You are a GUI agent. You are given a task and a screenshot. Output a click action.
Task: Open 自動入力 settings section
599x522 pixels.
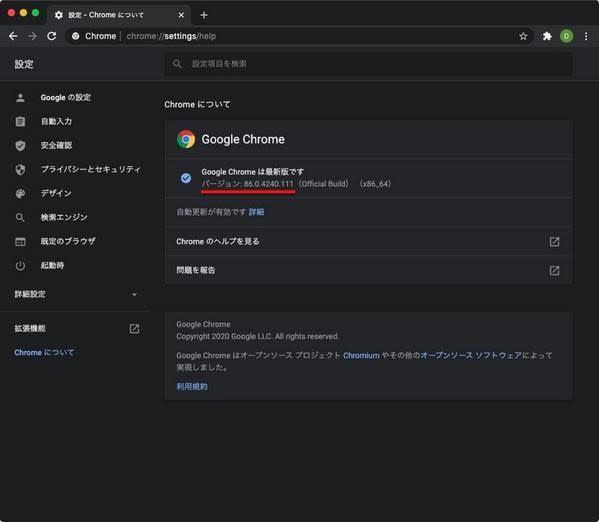tap(56, 122)
